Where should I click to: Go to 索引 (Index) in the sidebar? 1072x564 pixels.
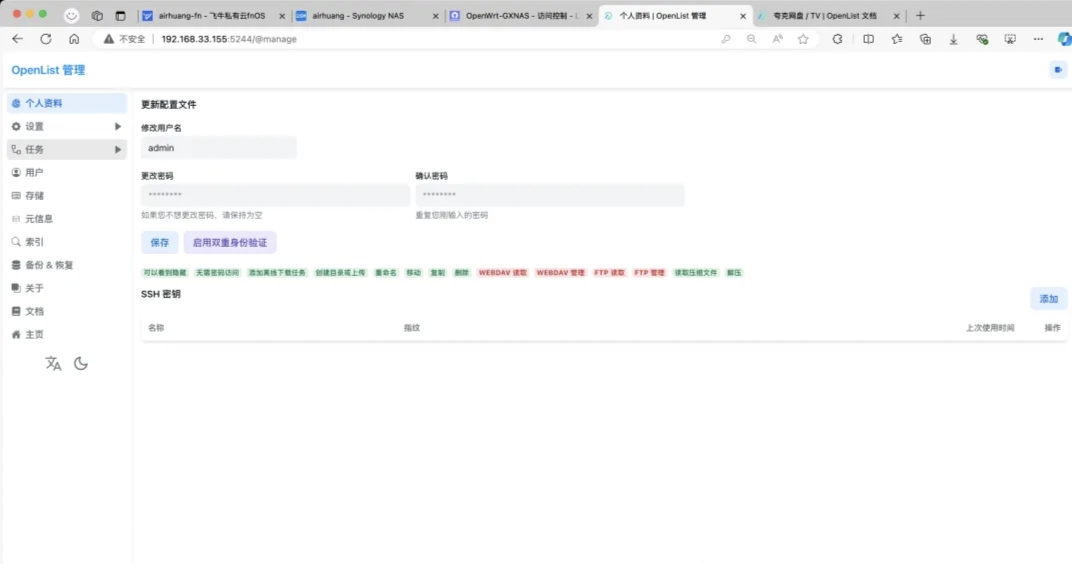34,242
